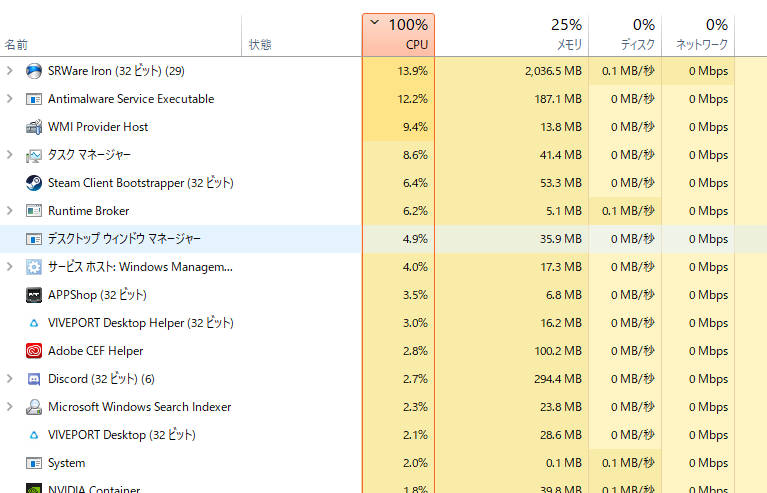The width and height of the screenshot is (767, 493).
Task: Expand the Runtime Broker process group
Action: coord(10,211)
